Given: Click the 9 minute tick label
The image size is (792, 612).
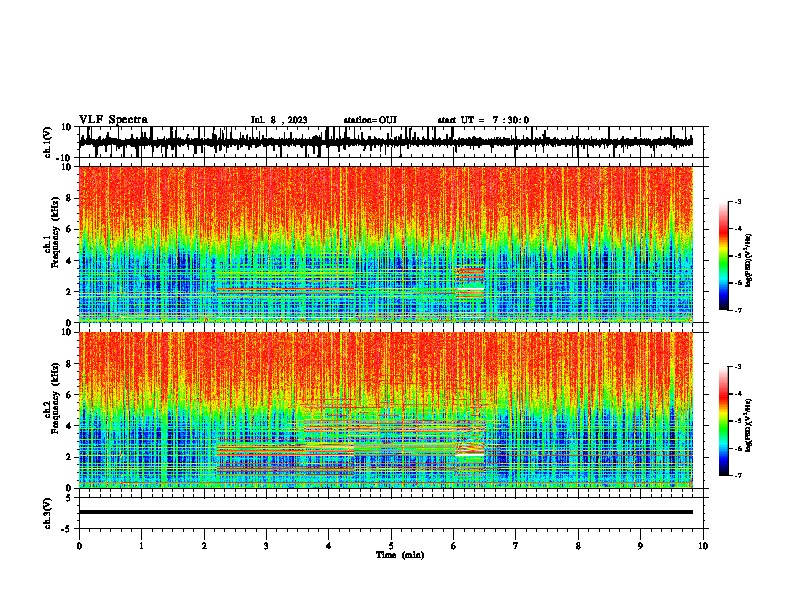Looking at the screenshot, I should 640,546.
